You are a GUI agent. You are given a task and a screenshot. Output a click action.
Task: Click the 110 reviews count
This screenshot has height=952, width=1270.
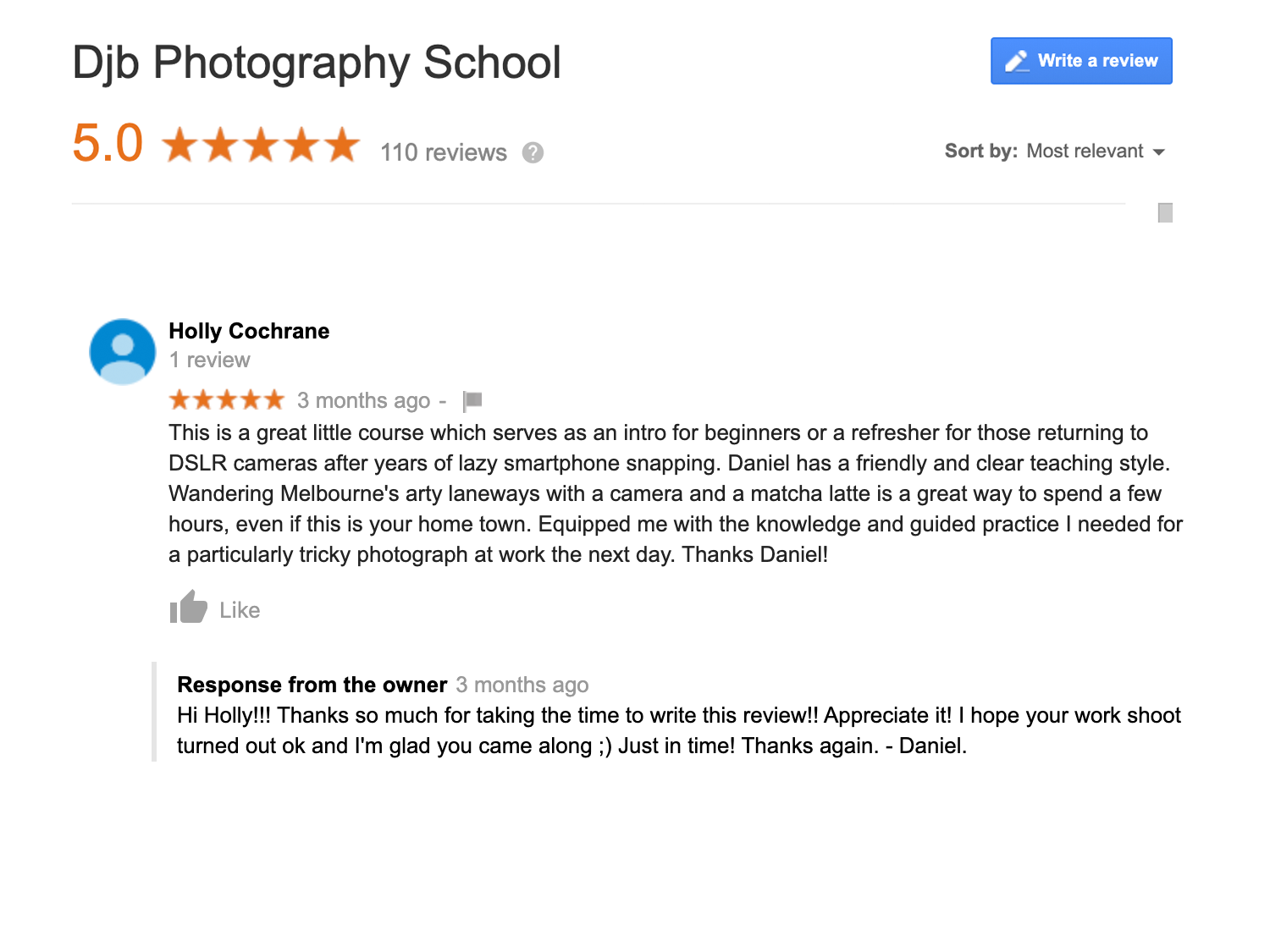coord(444,152)
